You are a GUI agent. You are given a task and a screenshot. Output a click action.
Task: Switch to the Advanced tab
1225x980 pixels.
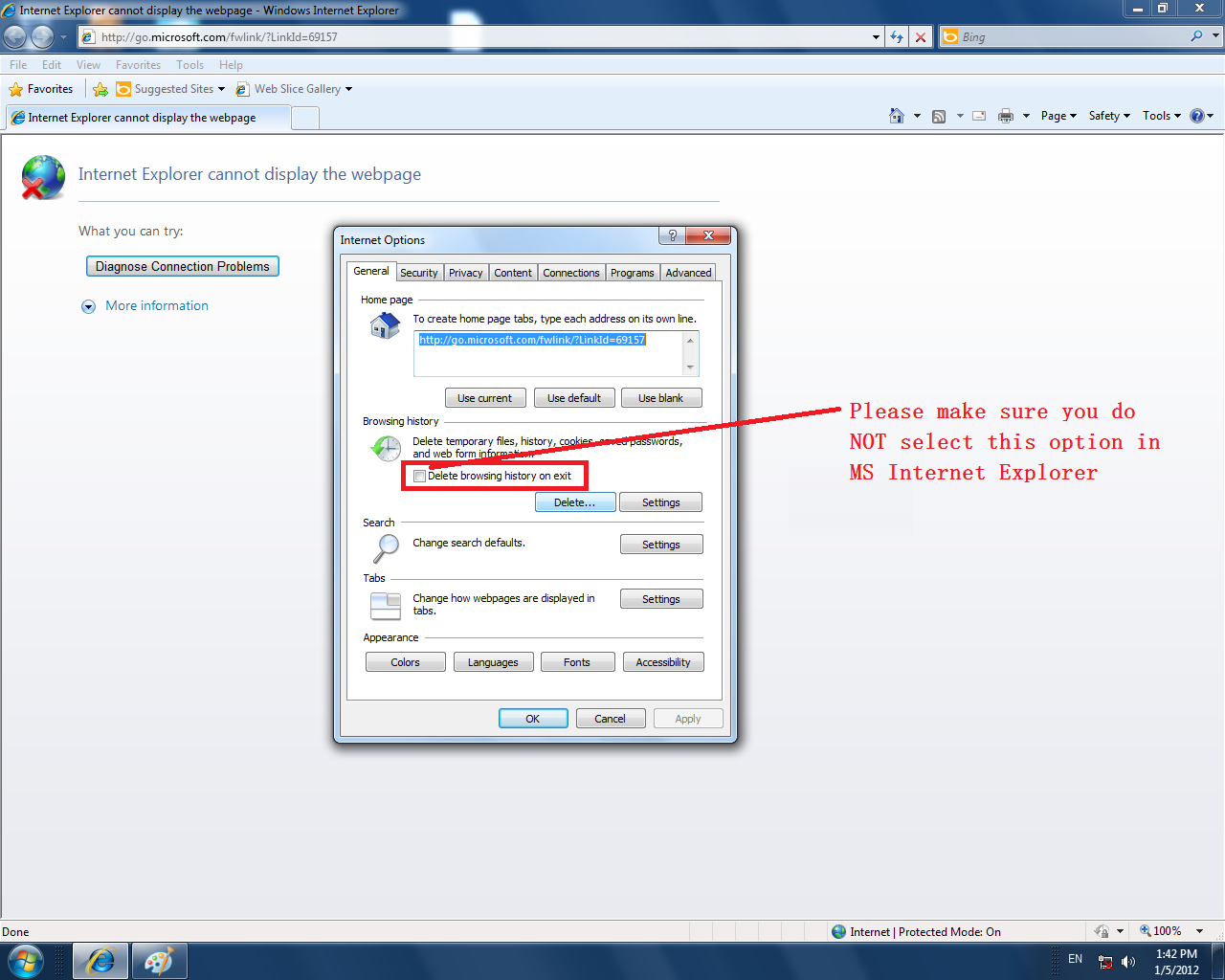688,273
